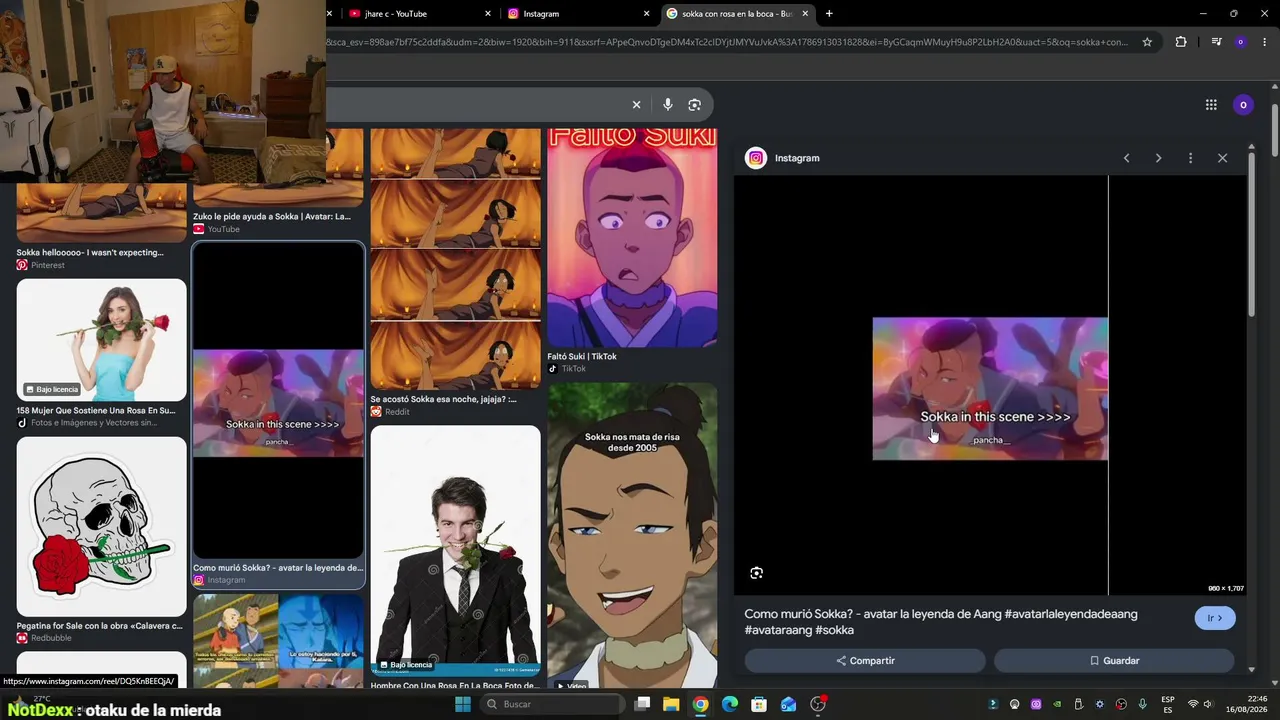Search inside the image with the Lens icon
The width and height of the screenshot is (1280, 720).
[757, 573]
